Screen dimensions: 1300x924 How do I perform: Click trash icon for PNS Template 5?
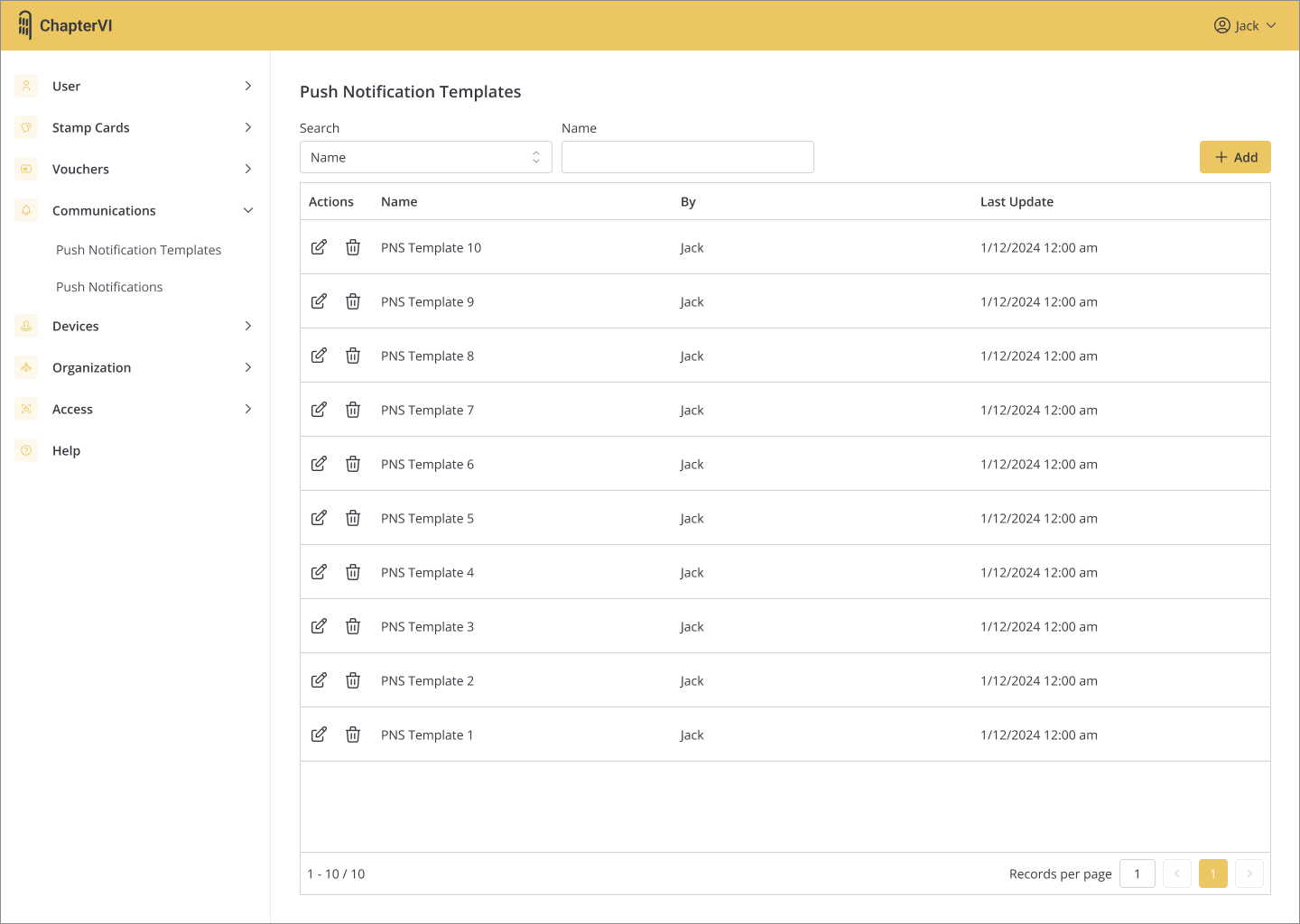tap(353, 518)
